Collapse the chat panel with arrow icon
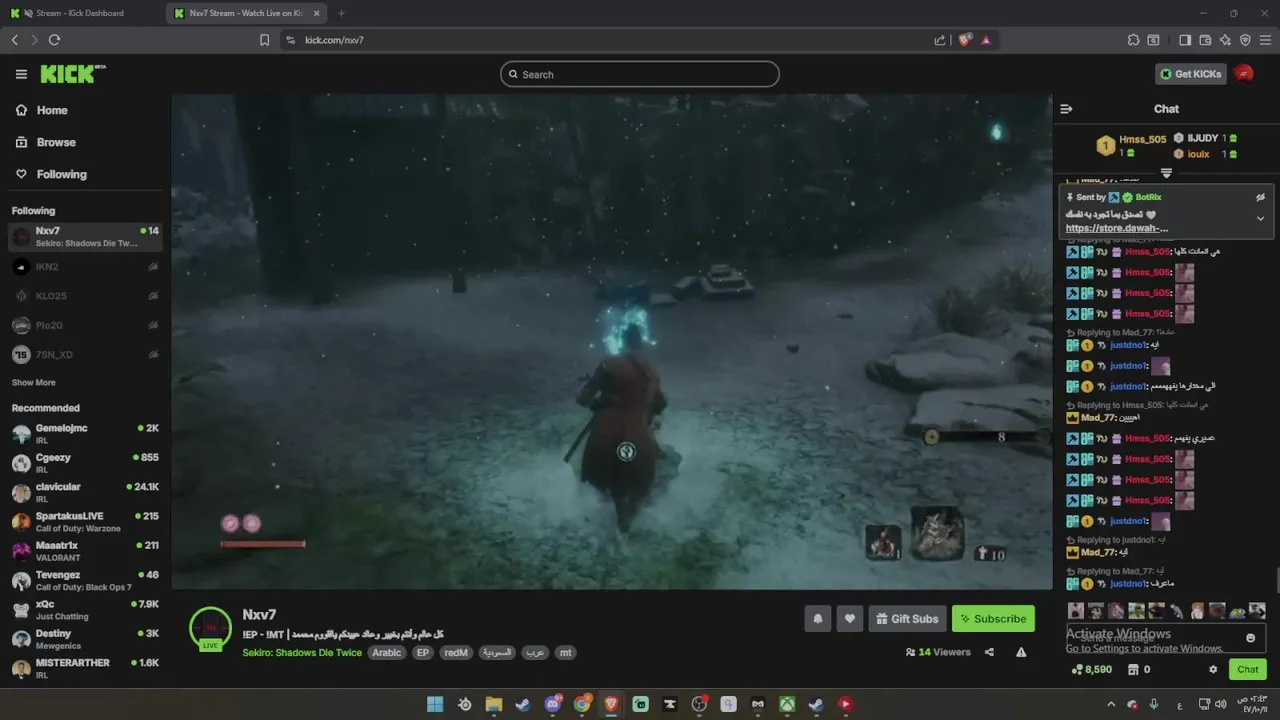Image resolution: width=1280 pixels, height=720 pixels. (1066, 109)
